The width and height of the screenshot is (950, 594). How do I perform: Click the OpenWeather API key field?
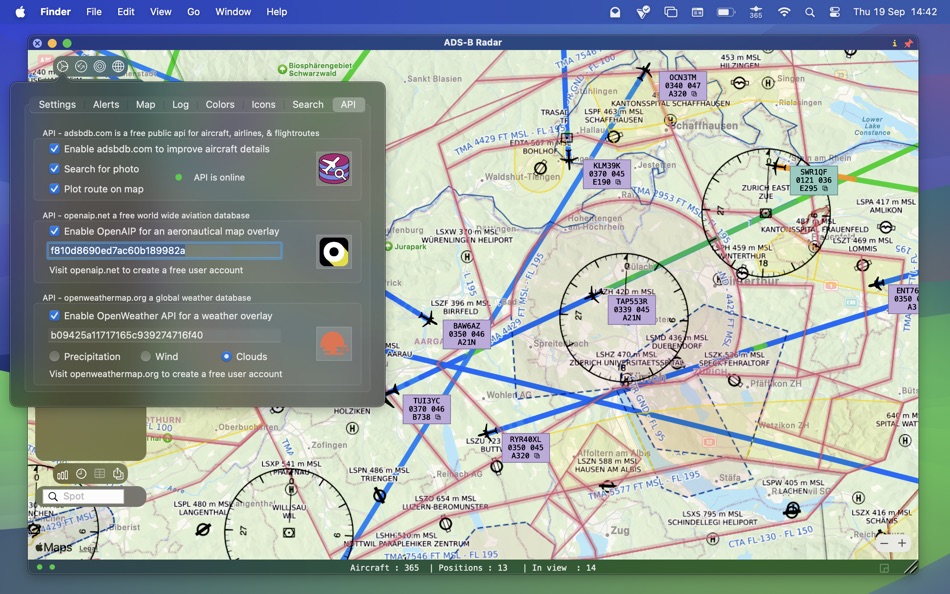click(x=164, y=335)
